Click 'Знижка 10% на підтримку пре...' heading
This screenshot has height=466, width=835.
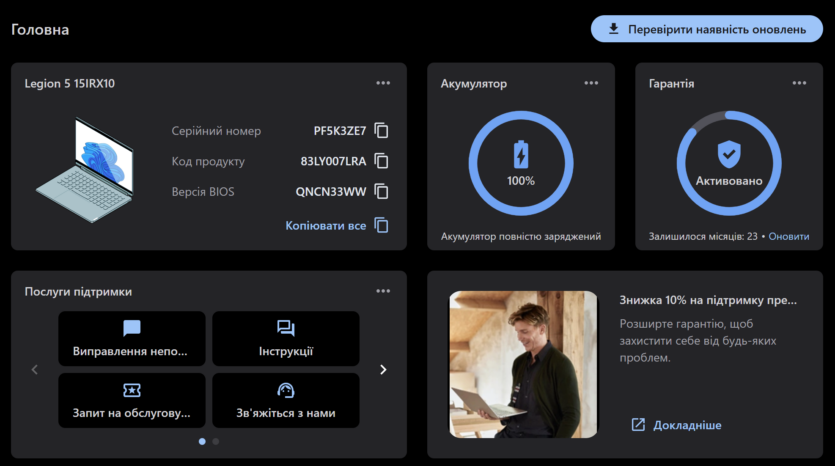pyautogui.click(x=708, y=300)
